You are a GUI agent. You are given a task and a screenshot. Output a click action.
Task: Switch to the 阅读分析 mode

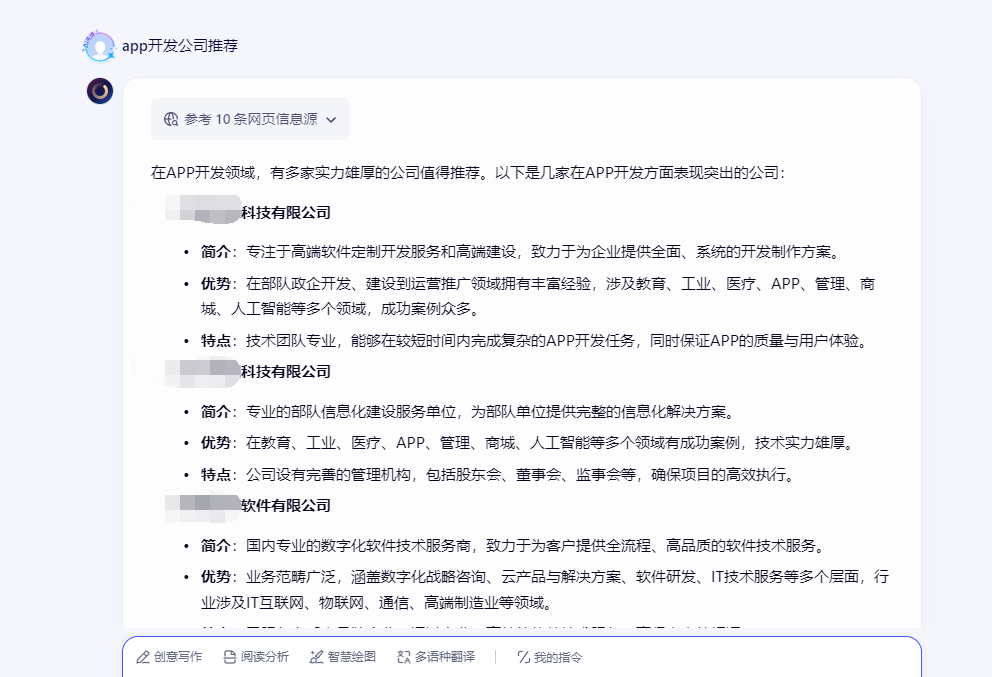pos(255,657)
